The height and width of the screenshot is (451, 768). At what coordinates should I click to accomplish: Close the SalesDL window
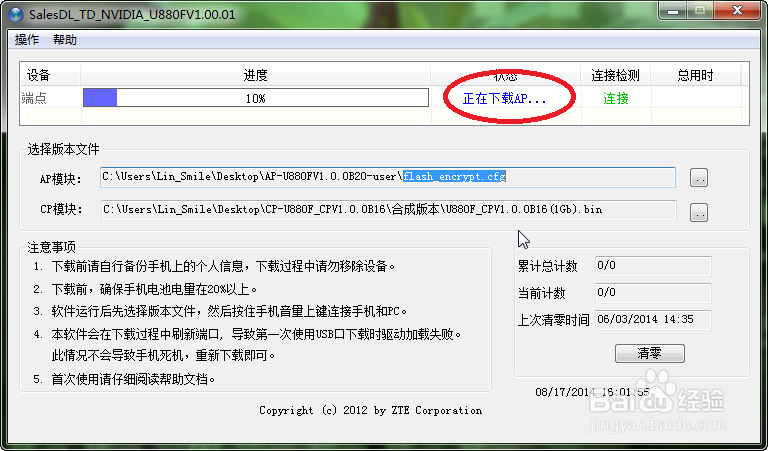click(x=737, y=10)
